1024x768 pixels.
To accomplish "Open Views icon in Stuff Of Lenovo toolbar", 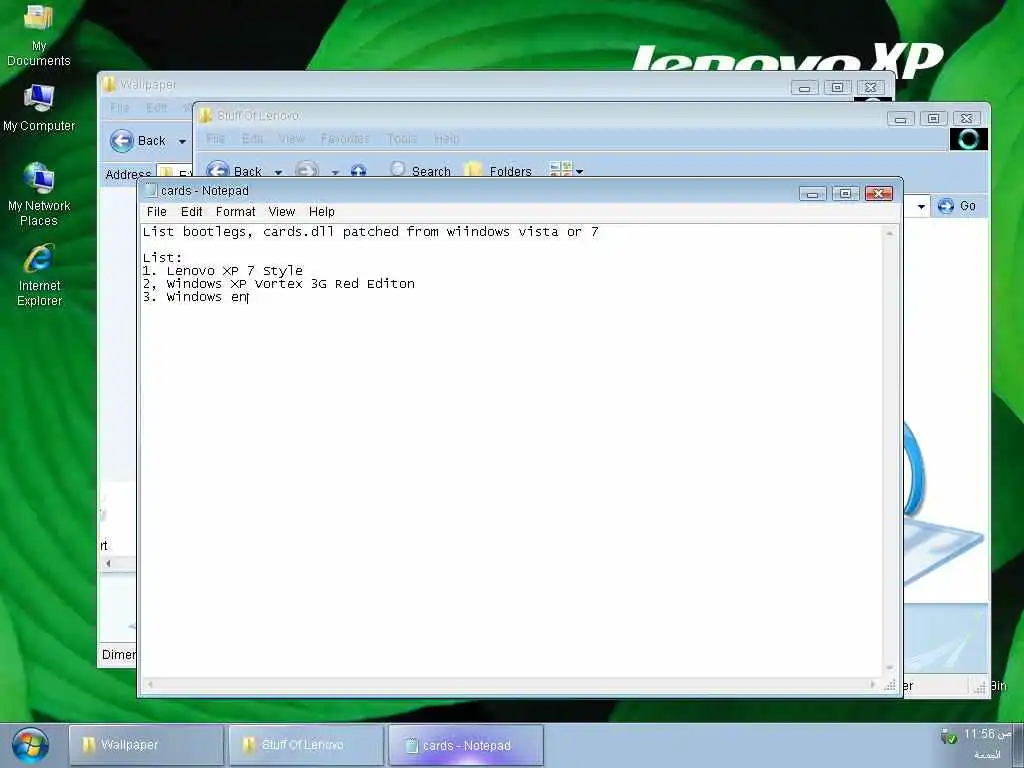I will 560,170.
